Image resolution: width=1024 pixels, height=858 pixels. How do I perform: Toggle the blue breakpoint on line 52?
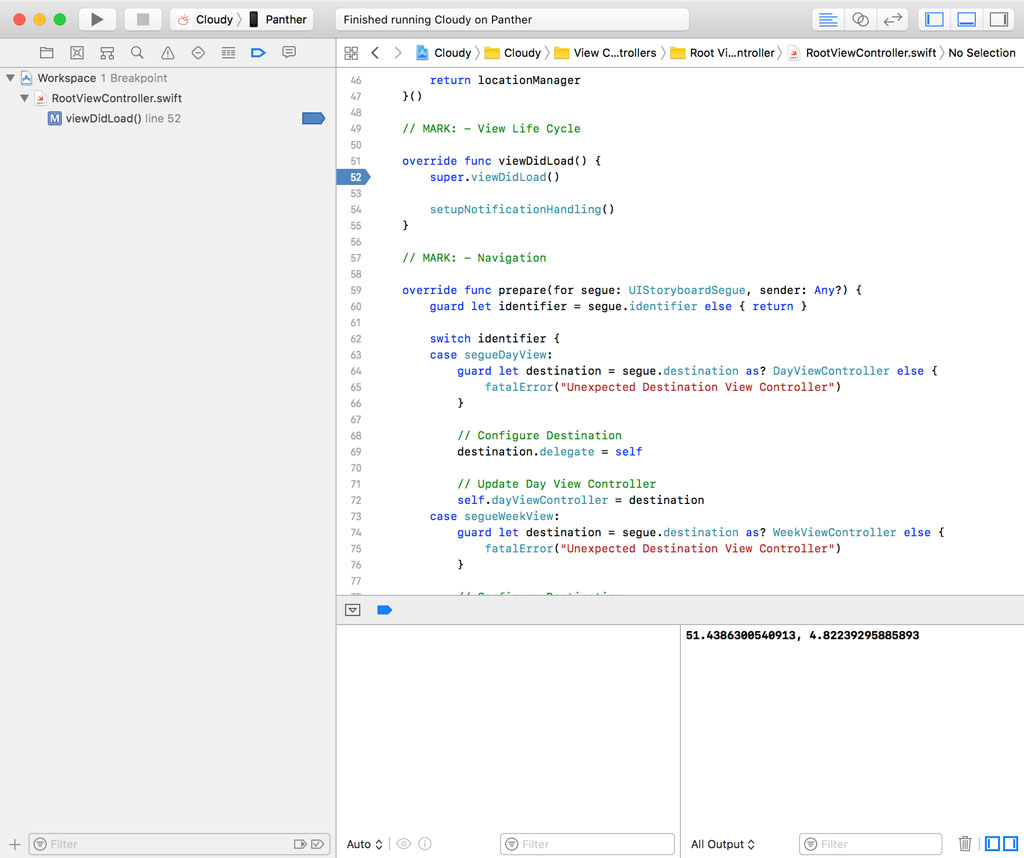[352, 176]
